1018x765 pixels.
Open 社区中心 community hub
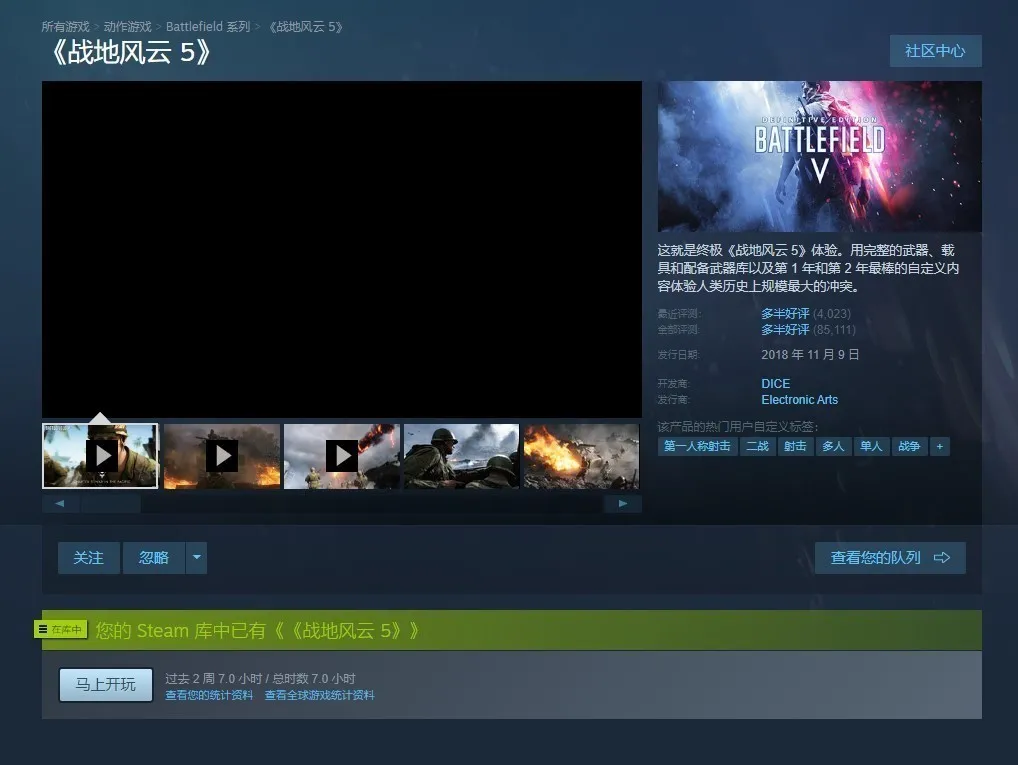[x=935, y=51]
